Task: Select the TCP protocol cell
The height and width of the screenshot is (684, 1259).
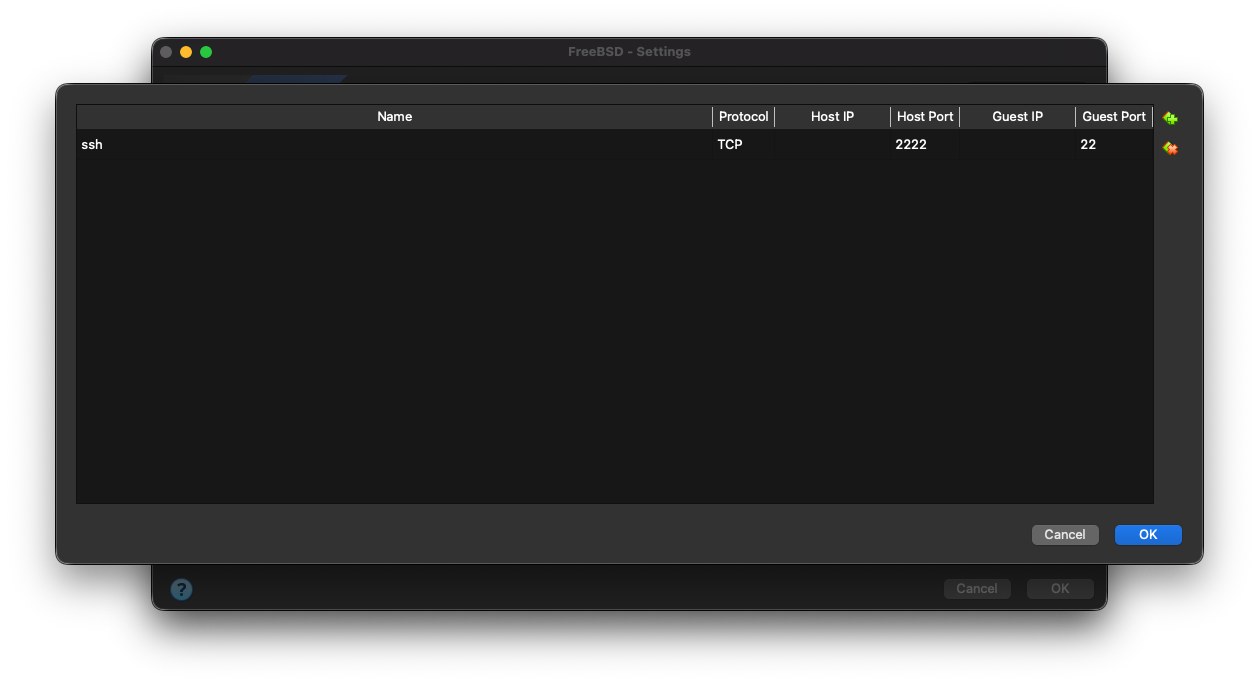Action: [x=744, y=145]
